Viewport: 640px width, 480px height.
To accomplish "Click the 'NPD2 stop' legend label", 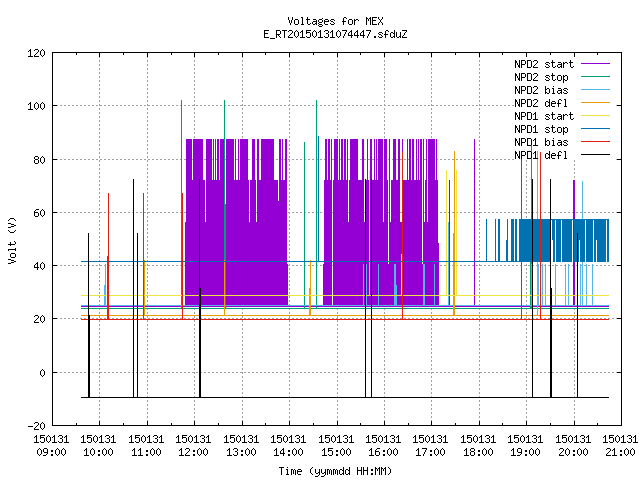I will 541,77.
